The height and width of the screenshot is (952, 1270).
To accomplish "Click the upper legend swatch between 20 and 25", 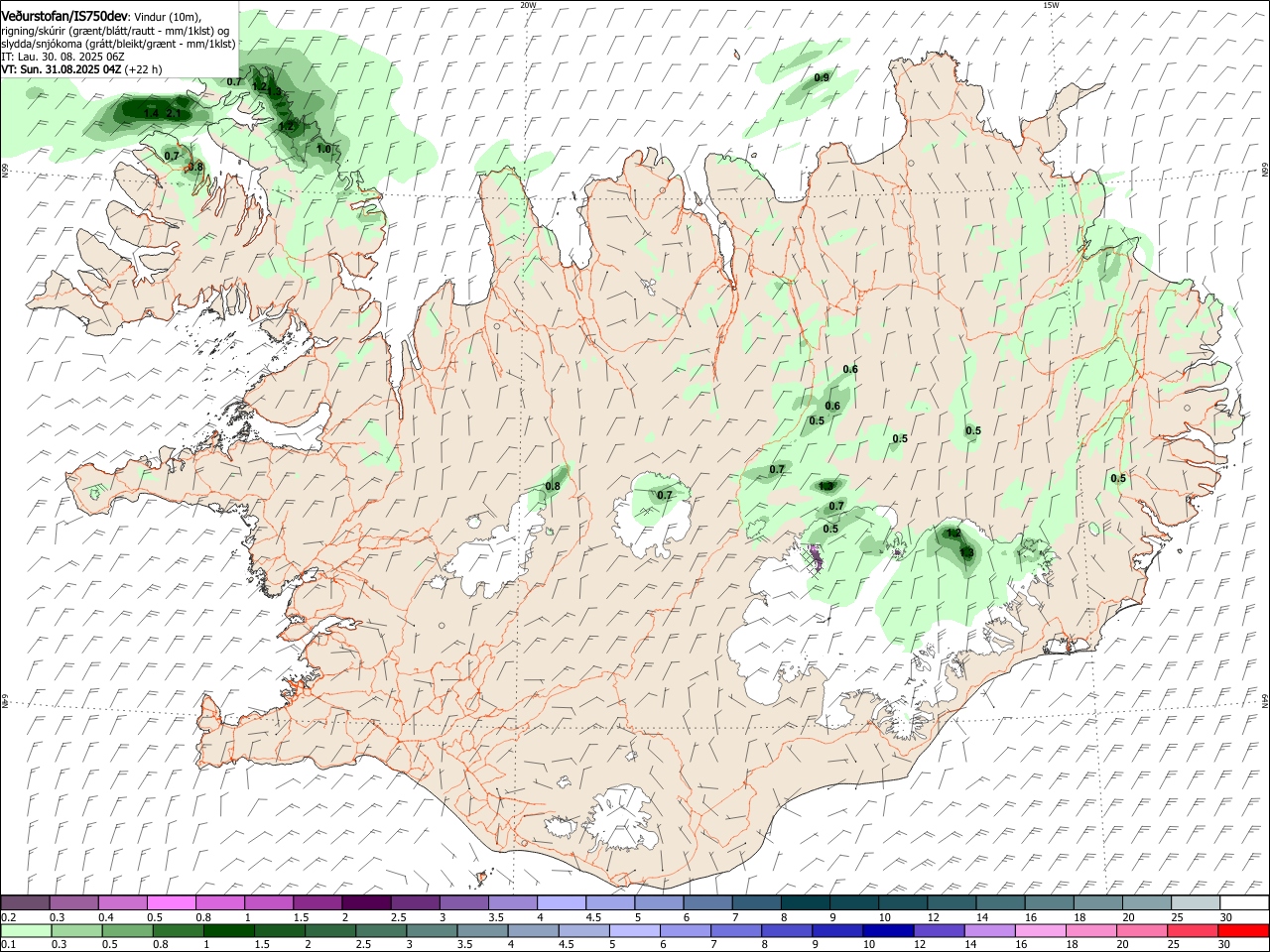I will coord(1145,902).
